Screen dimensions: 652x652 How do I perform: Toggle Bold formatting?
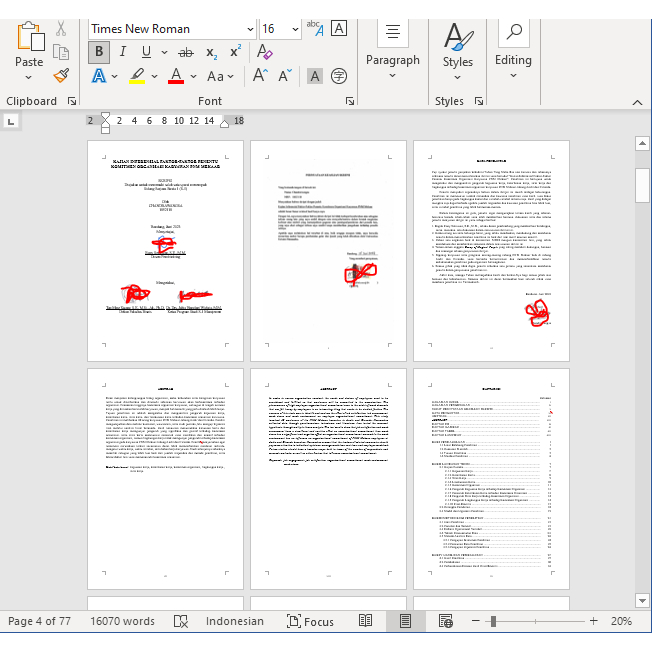click(x=99, y=52)
